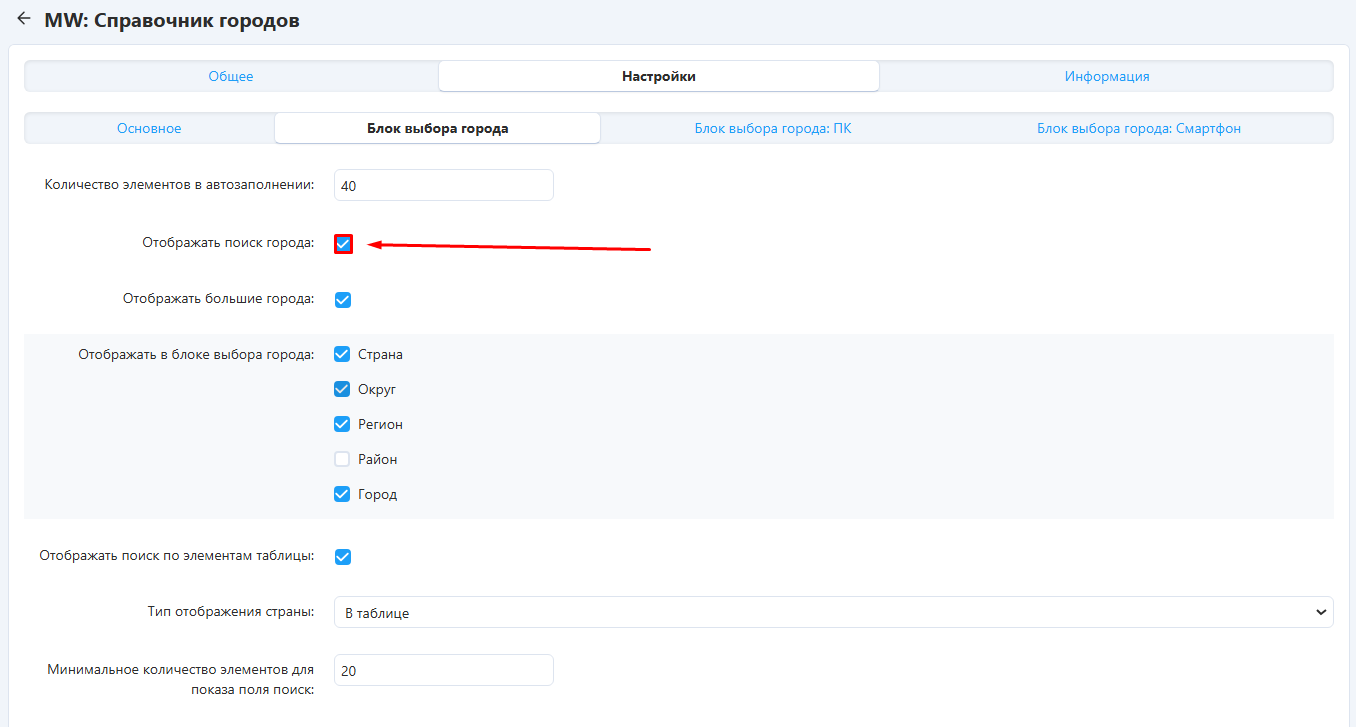Open the Информация tab

[x=1106, y=76]
